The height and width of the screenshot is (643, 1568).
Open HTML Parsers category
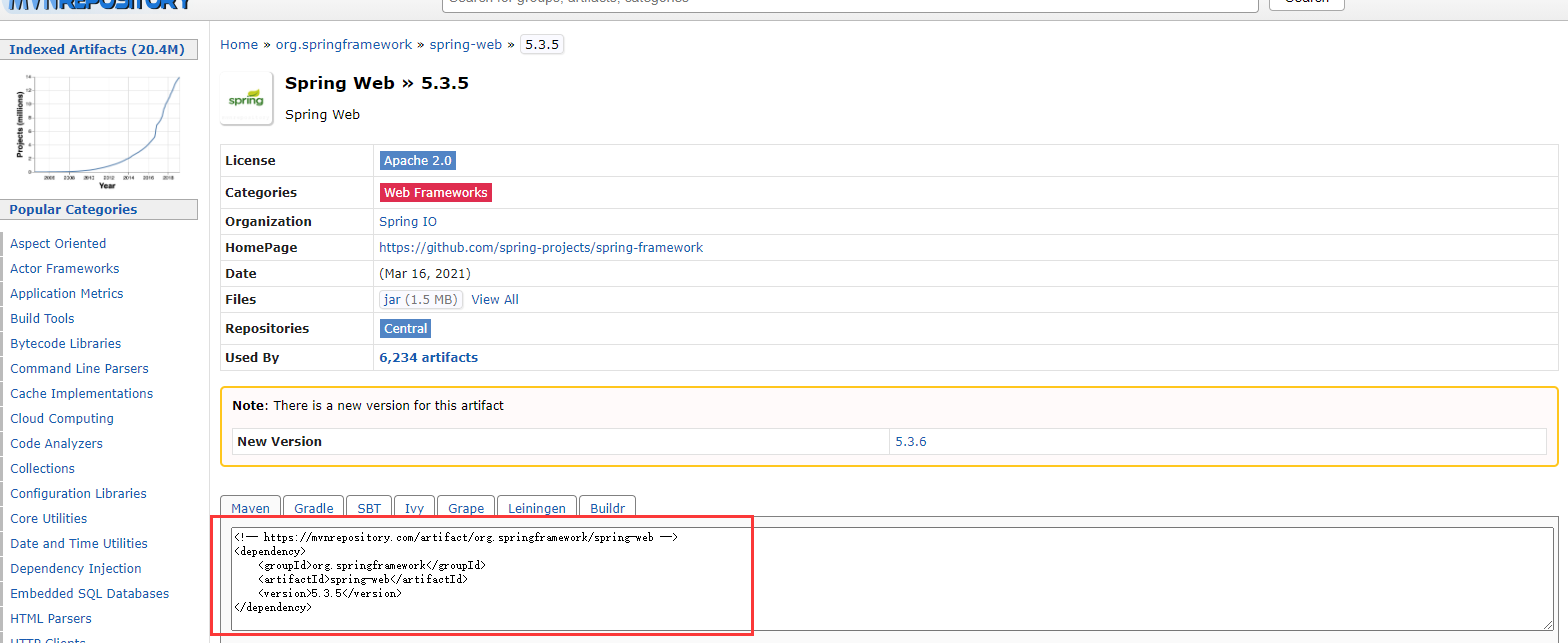tap(51, 618)
